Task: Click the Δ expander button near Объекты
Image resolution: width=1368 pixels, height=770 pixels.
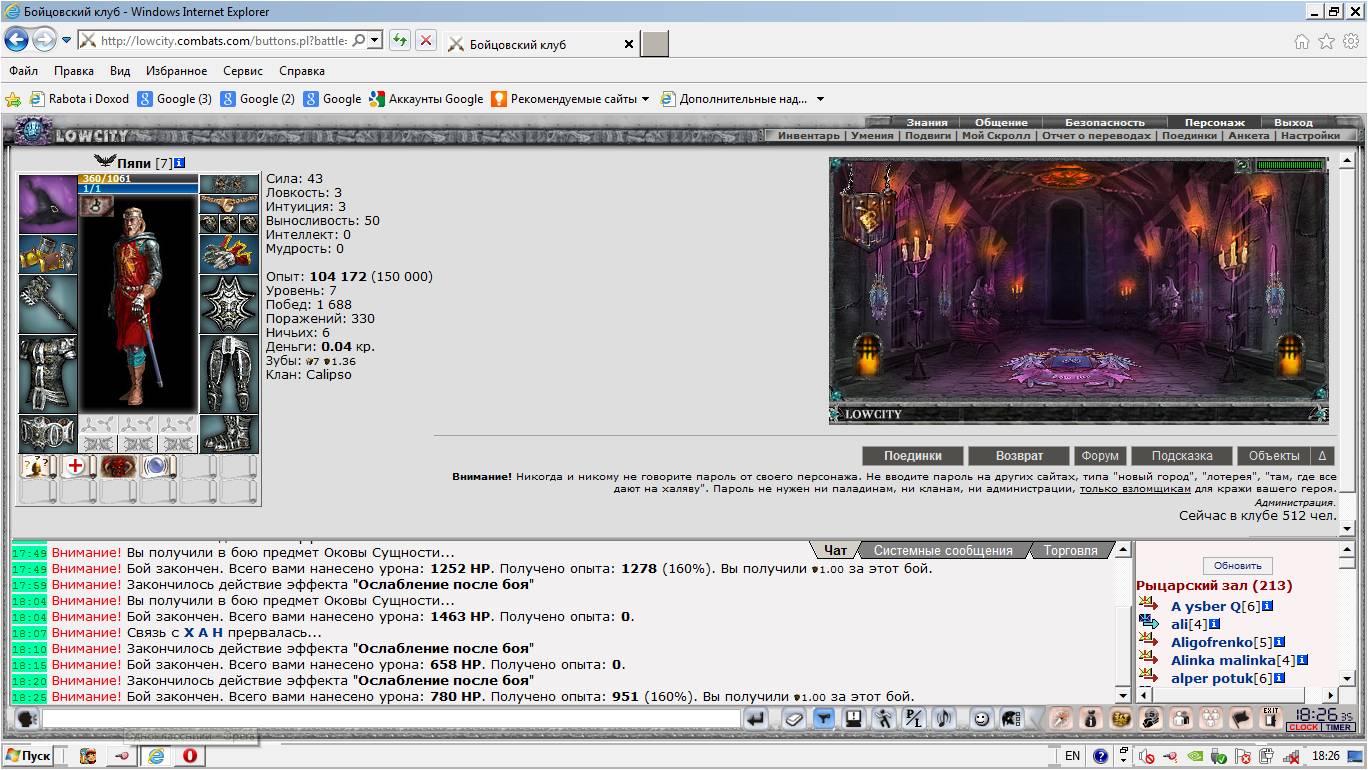Action: pos(1322,455)
